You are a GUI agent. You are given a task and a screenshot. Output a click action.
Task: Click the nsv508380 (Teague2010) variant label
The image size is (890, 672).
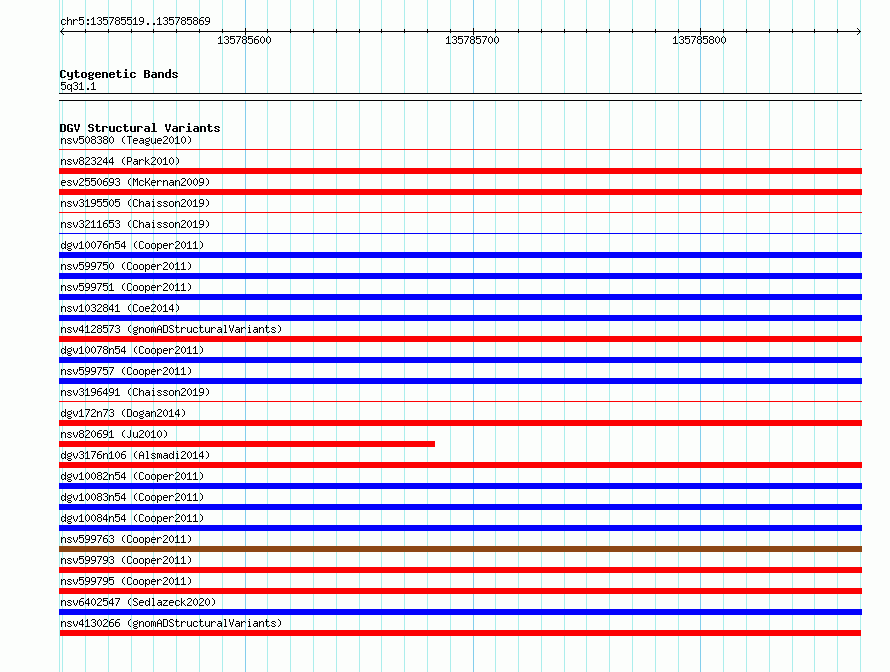click(x=126, y=140)
